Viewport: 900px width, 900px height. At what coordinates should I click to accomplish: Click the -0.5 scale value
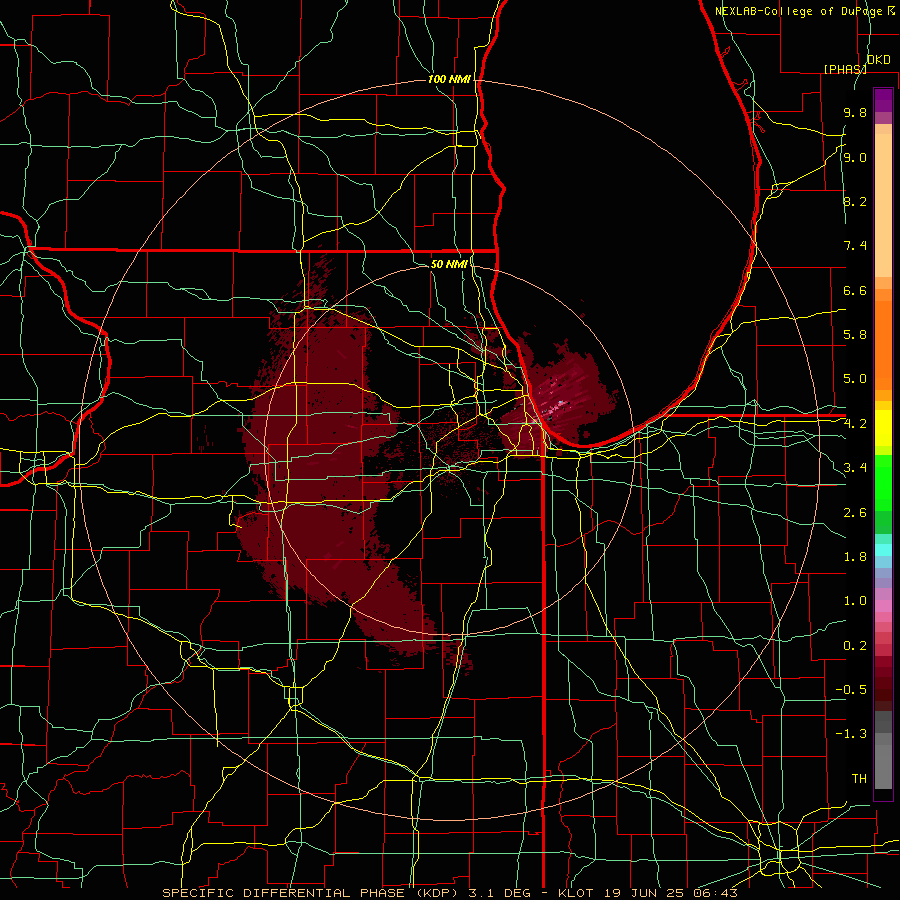tap(851, 690)
